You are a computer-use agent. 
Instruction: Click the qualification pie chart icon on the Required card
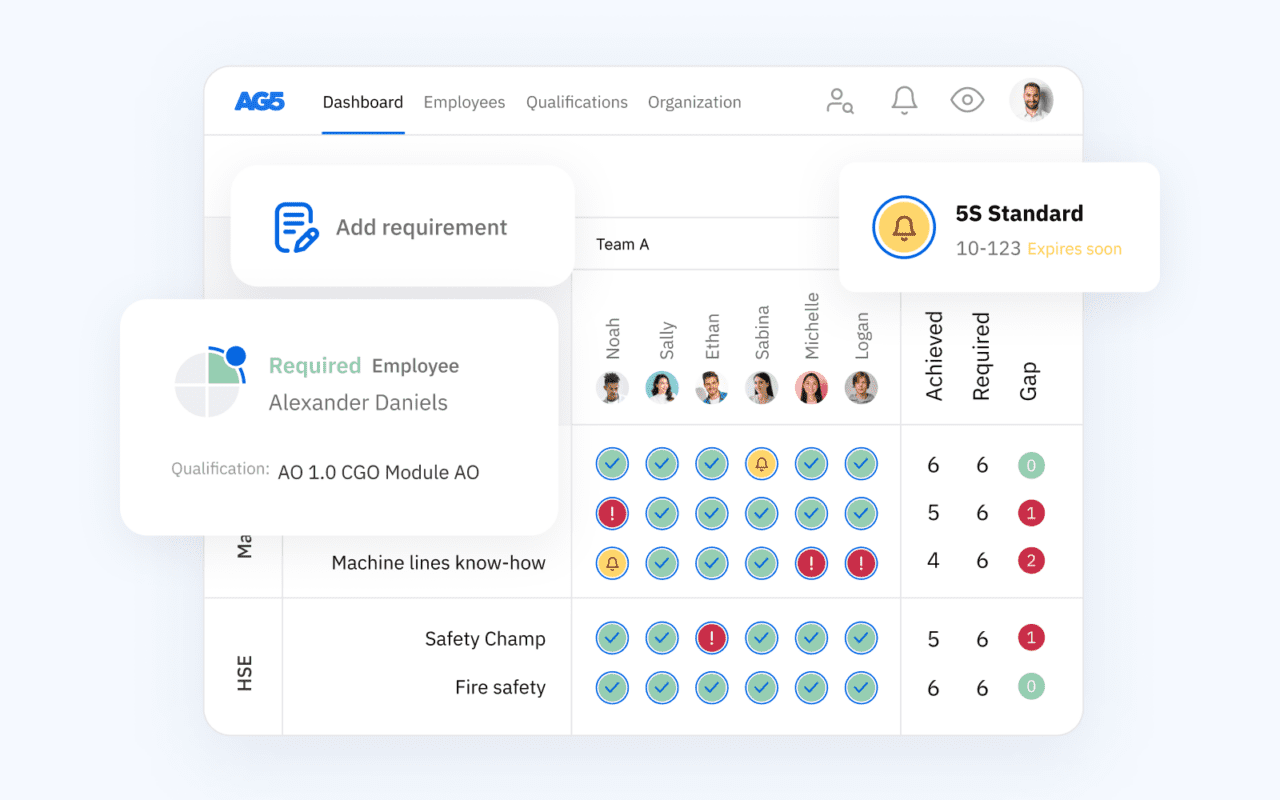(213, 381)
